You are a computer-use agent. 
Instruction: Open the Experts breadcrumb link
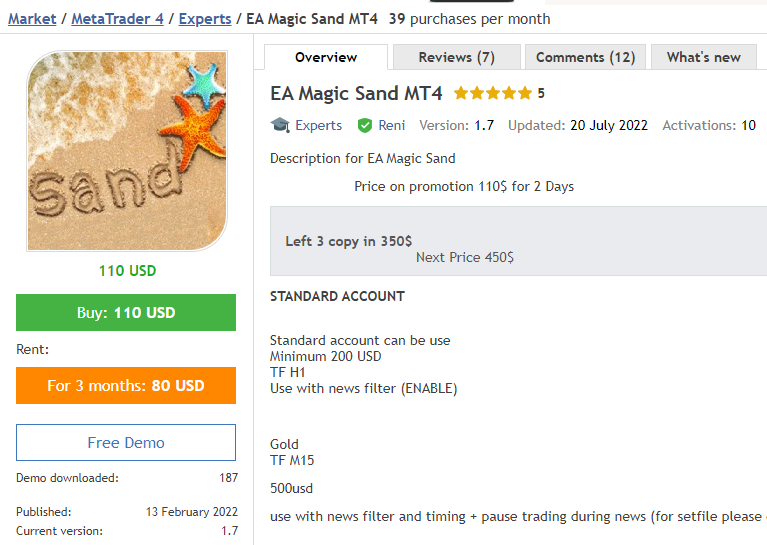click(205, 19)
